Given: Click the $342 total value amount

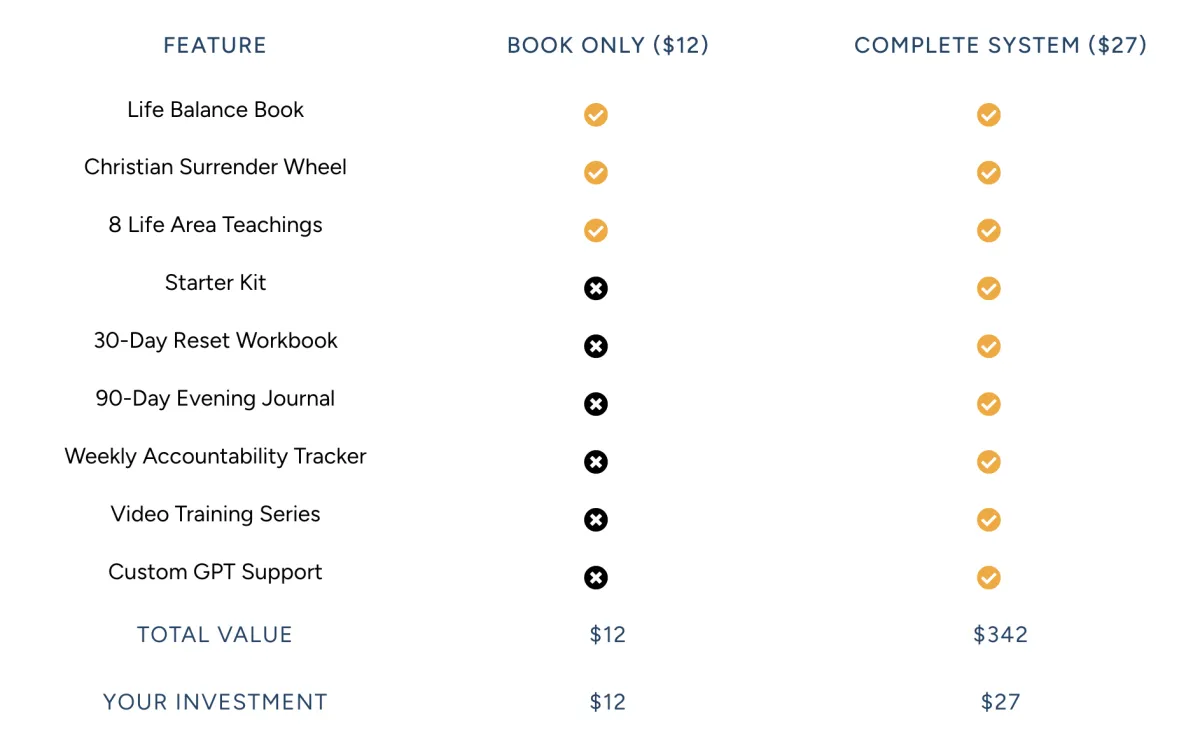Looking at the screenshot, I should tap(1000, 635).
